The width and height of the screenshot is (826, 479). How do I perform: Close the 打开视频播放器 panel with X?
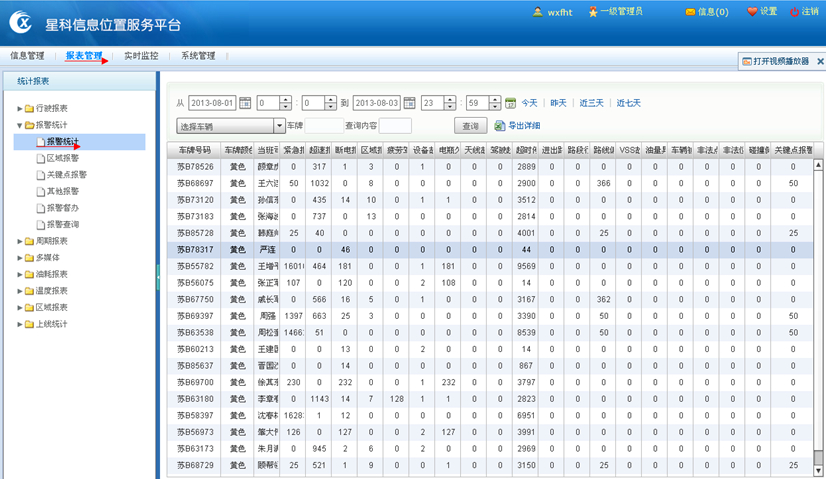click(820, 61)
